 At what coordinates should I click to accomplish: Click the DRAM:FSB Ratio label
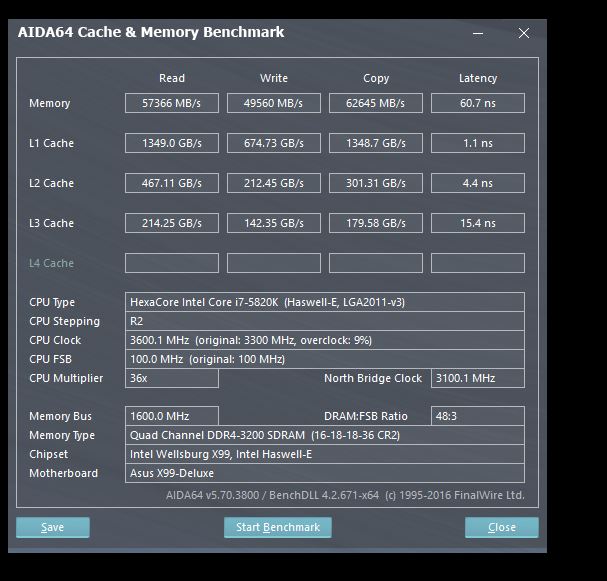[x=366, y=416]
